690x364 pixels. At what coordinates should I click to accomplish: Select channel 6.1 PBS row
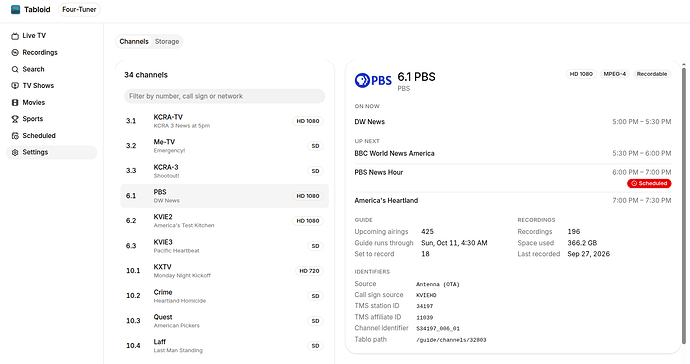[x=224, y=196]
